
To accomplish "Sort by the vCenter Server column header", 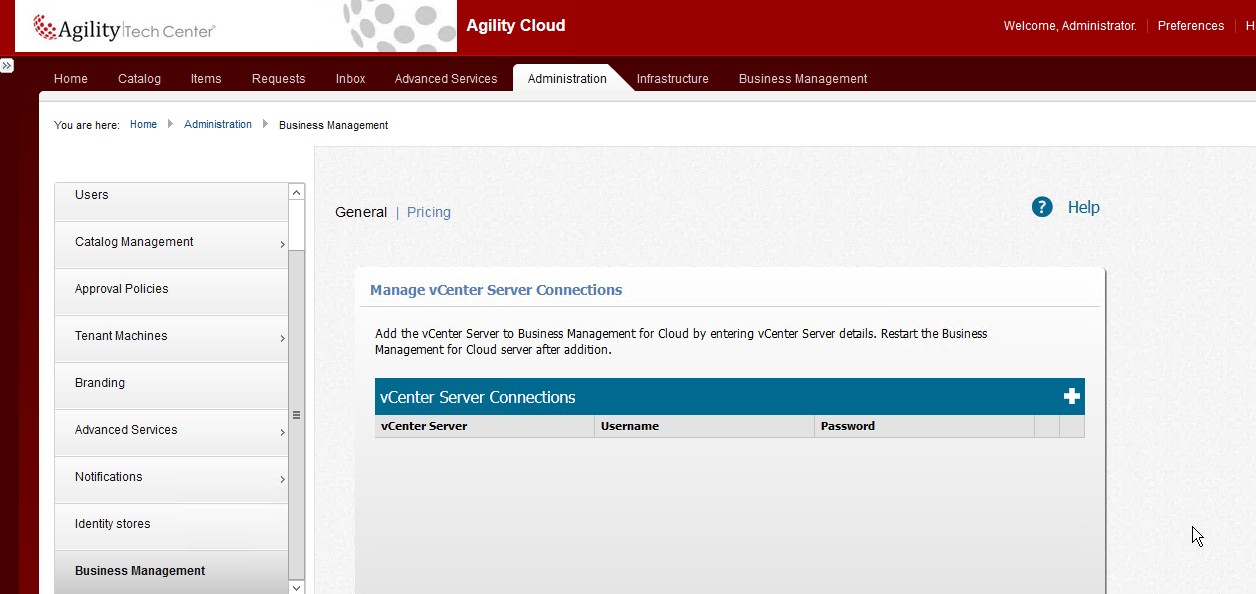I will tap(424, 426).
